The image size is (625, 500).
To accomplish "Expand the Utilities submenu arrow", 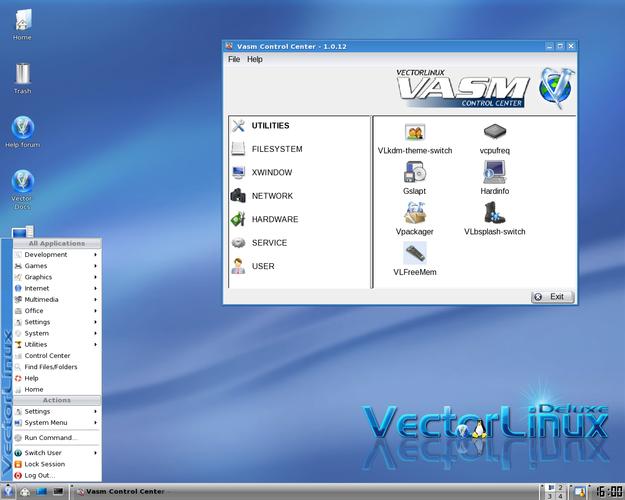I will tap(96, 344).
